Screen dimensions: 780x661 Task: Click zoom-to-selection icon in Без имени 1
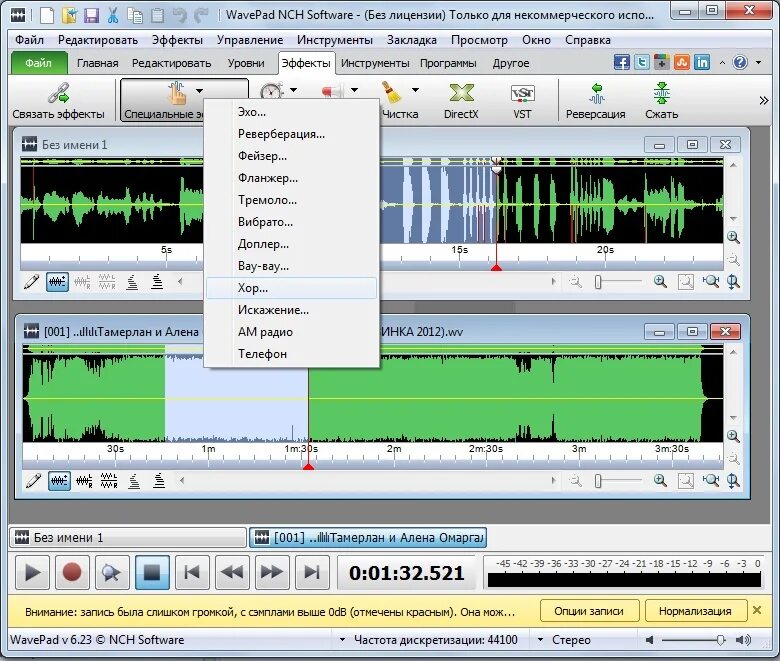(x=685, y=282)
